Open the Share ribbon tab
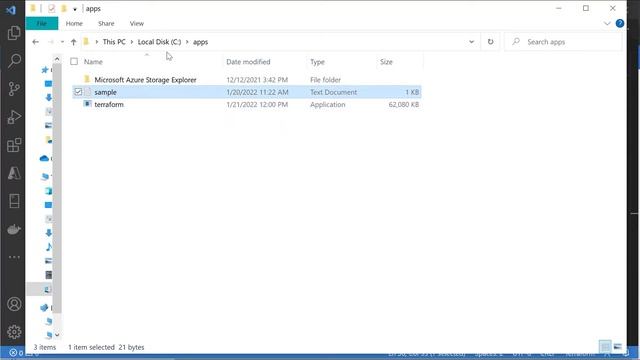The image size is (640, 360). tap(106, 24)
